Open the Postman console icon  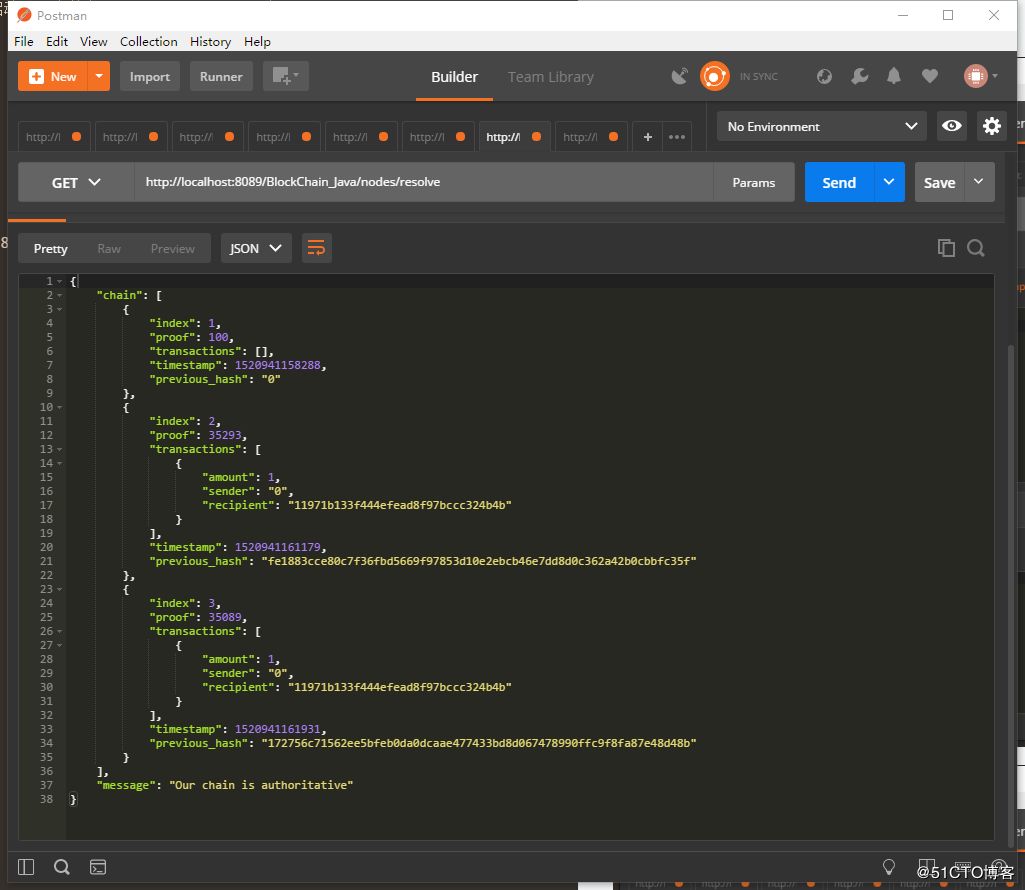pyautogui.click(x=98, y=867)
